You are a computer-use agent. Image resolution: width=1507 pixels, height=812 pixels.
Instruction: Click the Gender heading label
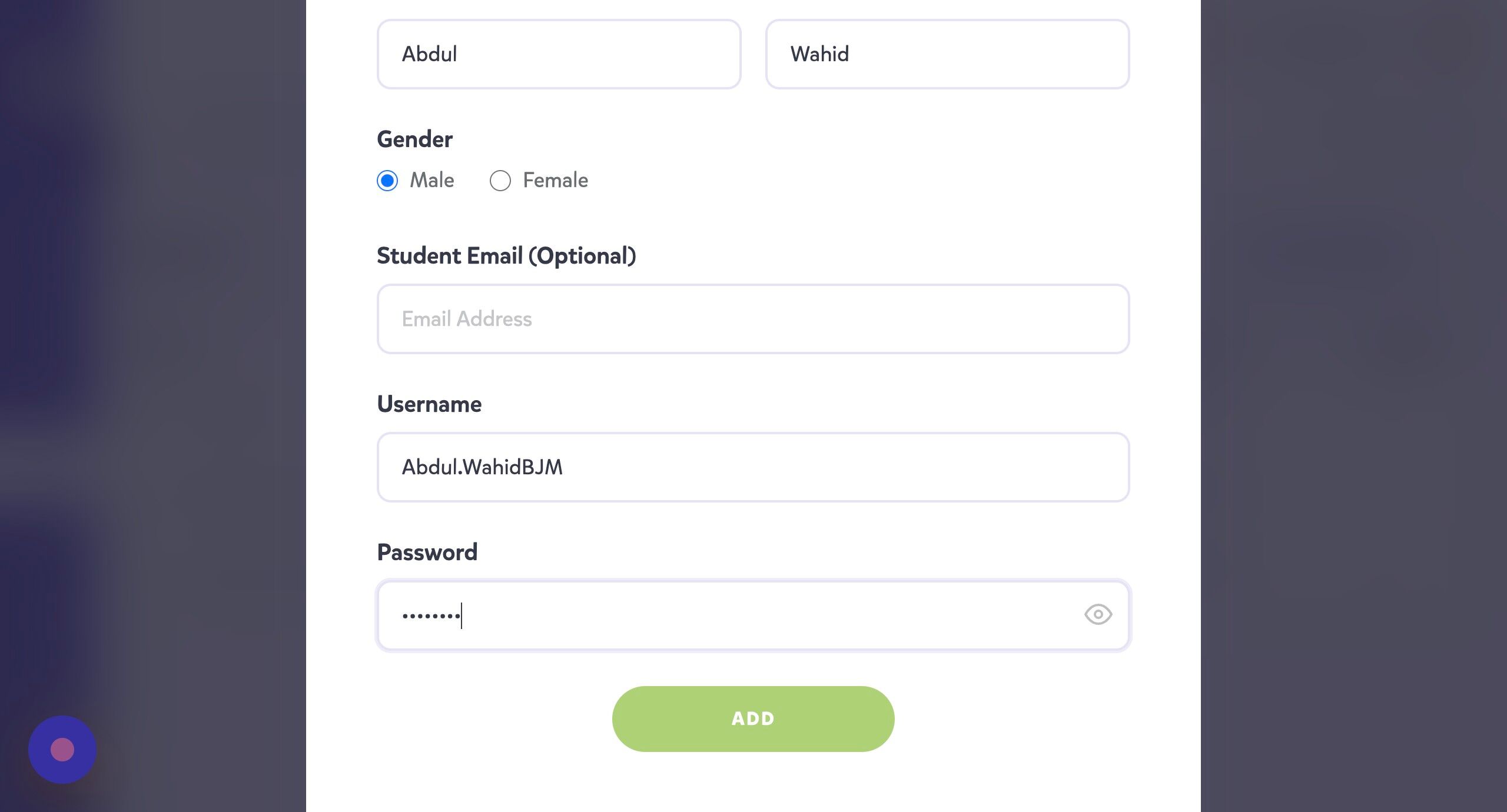[x=414, y=139]
